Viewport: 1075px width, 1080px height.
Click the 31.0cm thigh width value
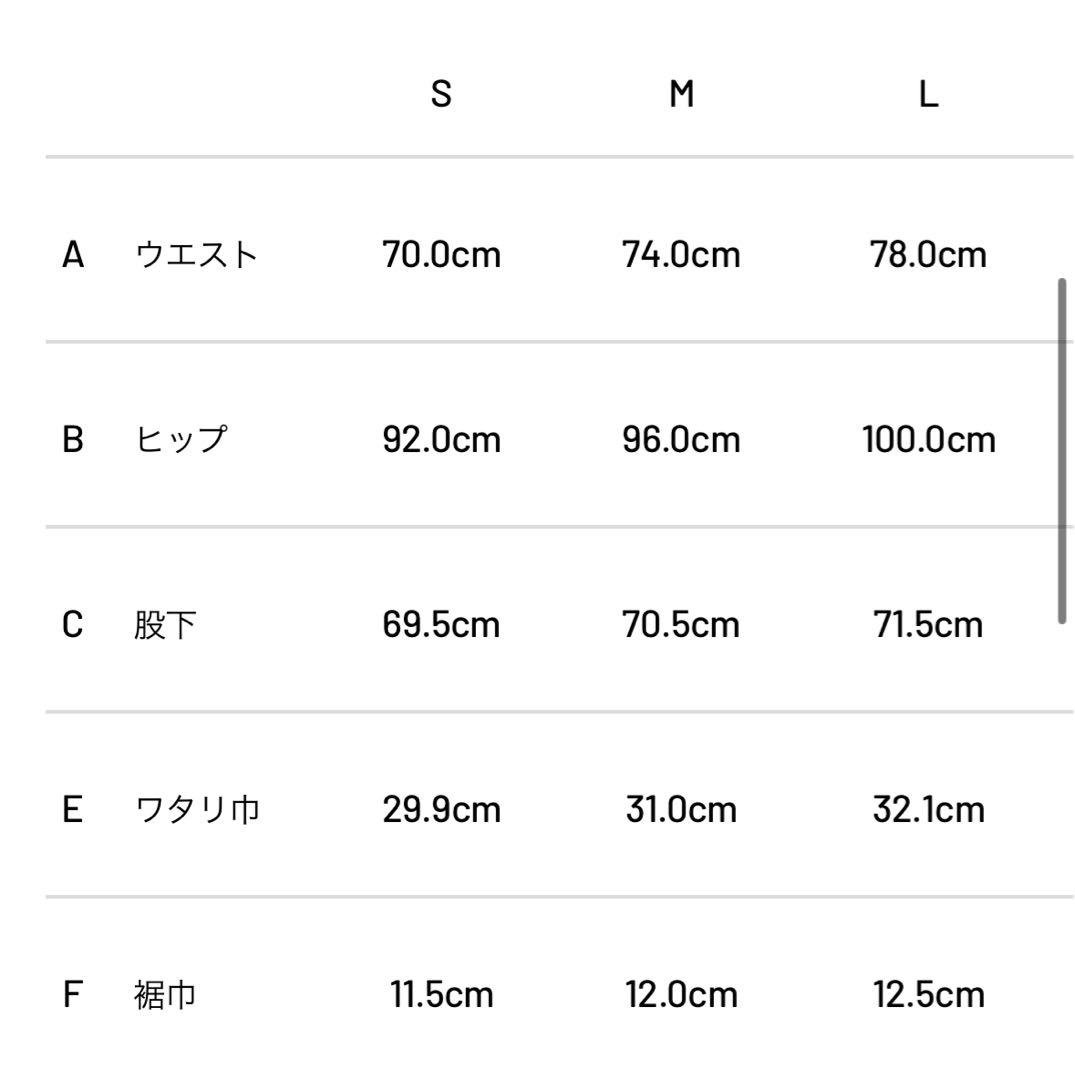681,809
